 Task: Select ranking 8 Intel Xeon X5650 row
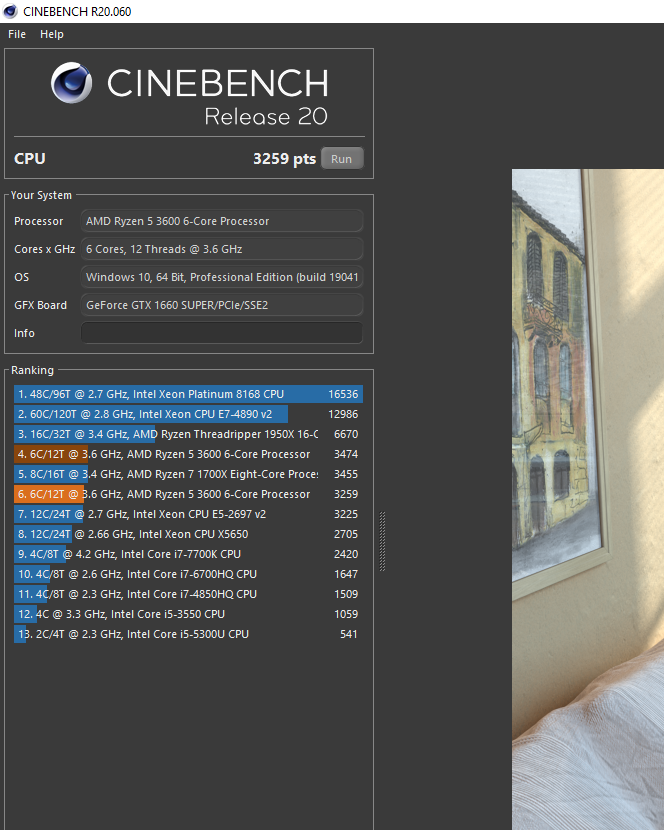click(188, 534)
